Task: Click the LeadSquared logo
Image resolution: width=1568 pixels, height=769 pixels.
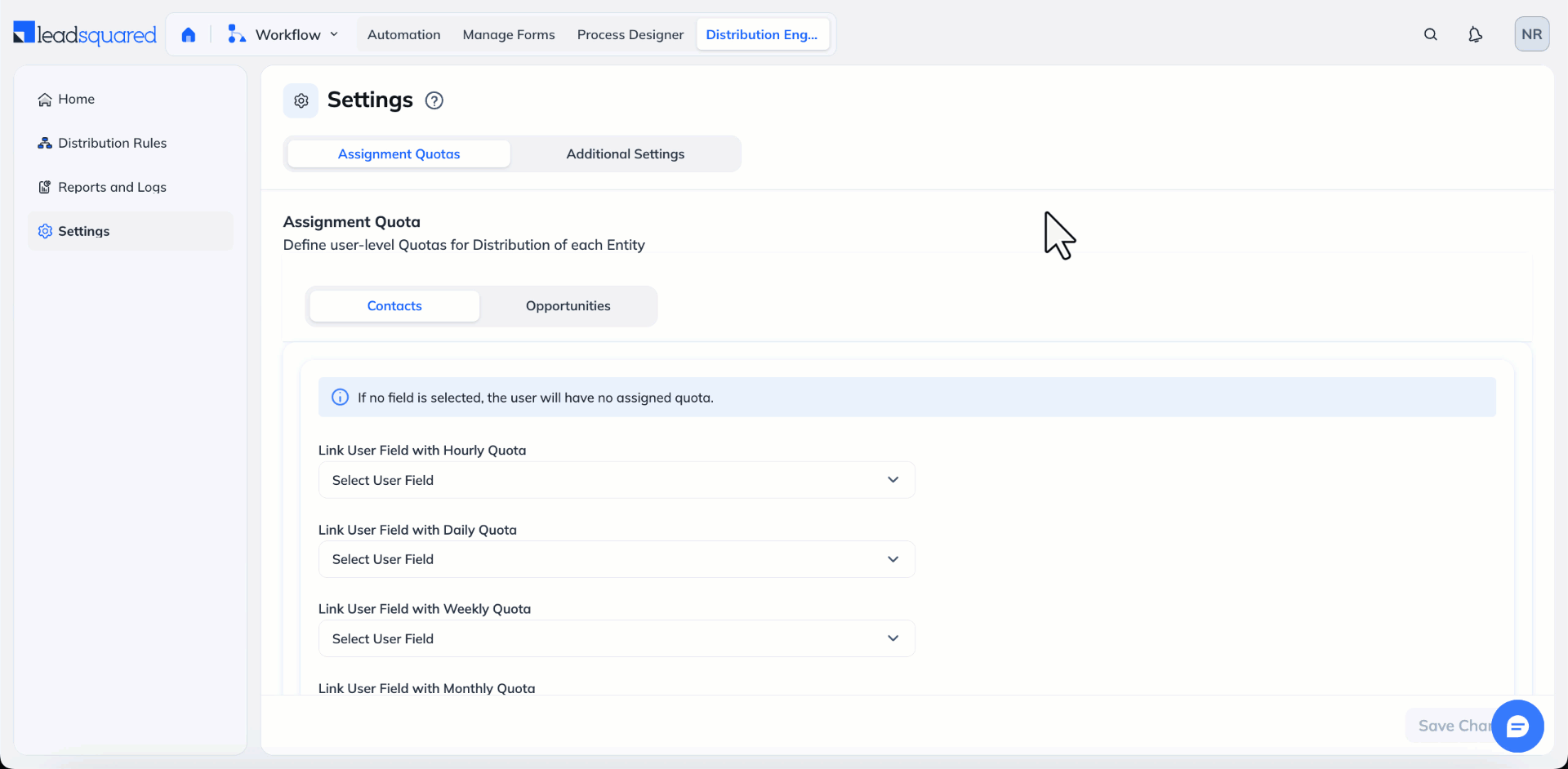Action: pos(85,34)
